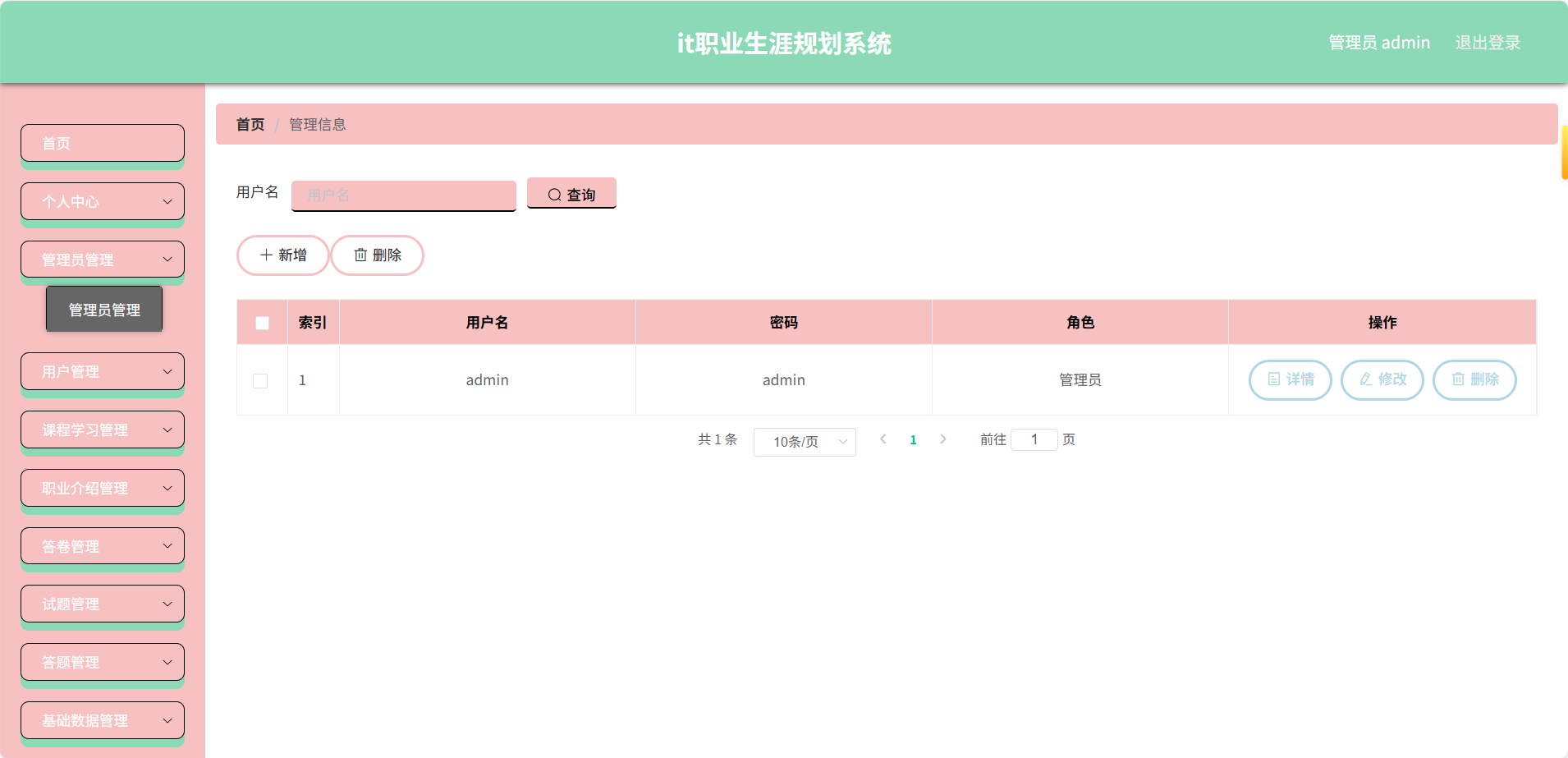Click the 用户名 column header
1568x758 pixels.
(488, 323)
